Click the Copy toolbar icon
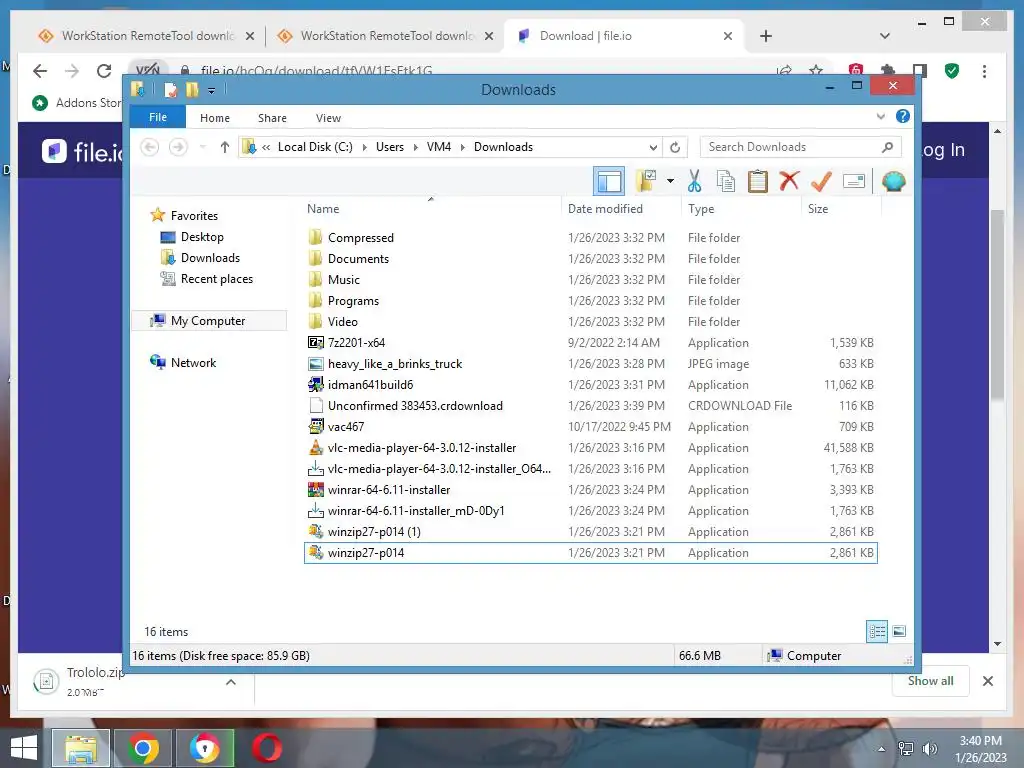Screen dimensions: 1024x768 [x=726, y=181]
